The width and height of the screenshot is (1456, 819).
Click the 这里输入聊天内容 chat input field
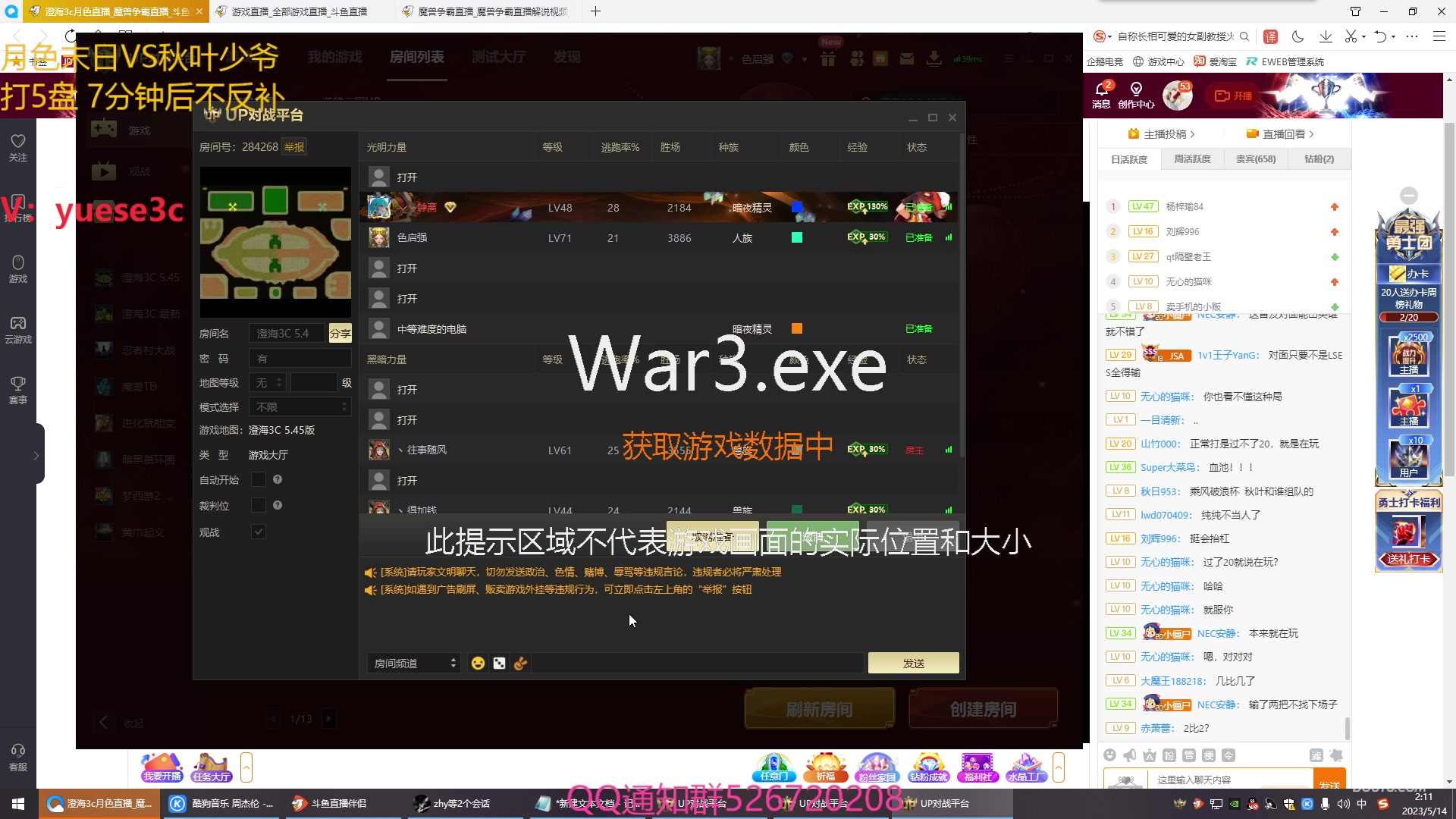(1232, 780)
